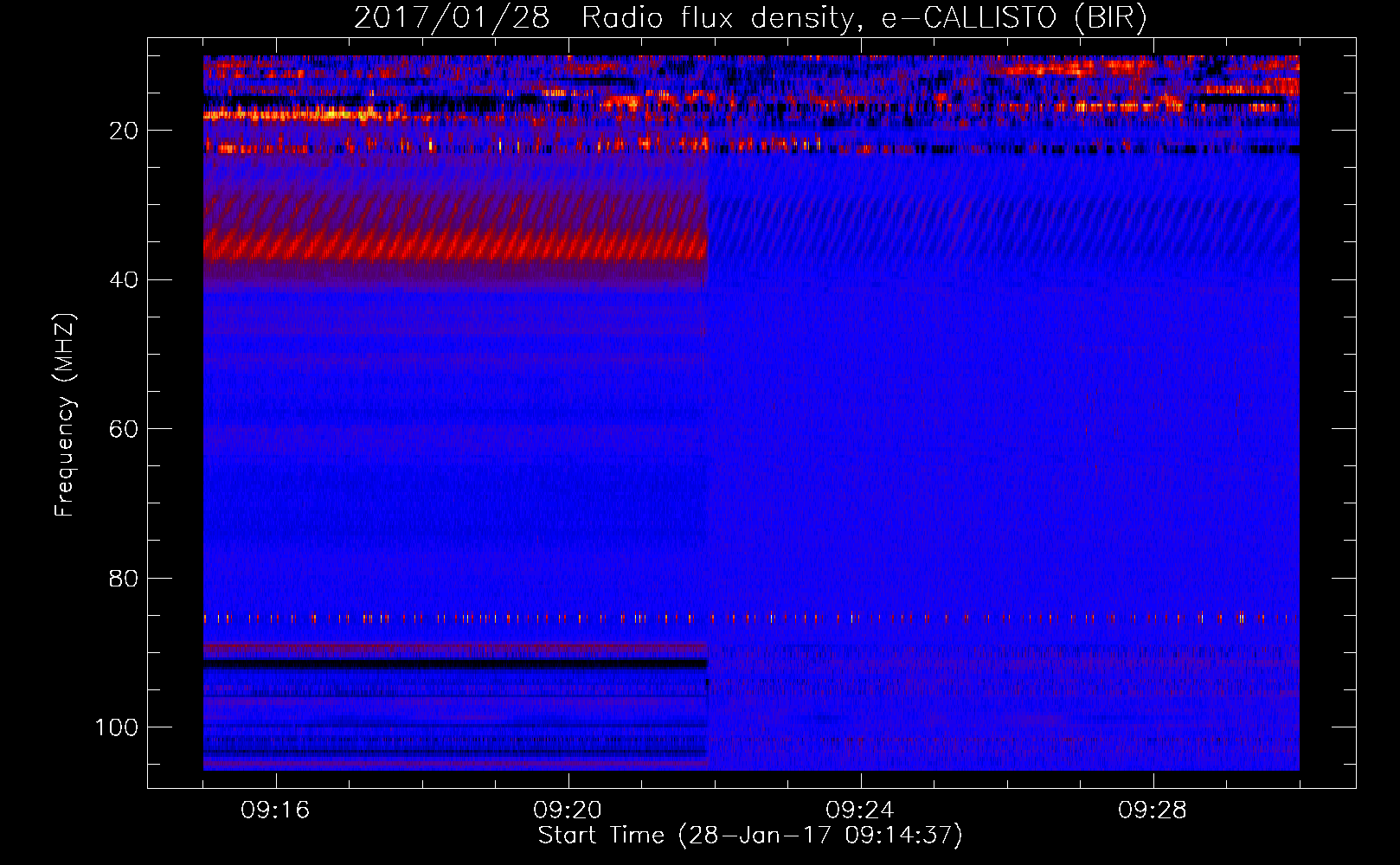Click the dotted interference line near 85 MHz
1400x865 pixels.
click(x=751, y=618)
